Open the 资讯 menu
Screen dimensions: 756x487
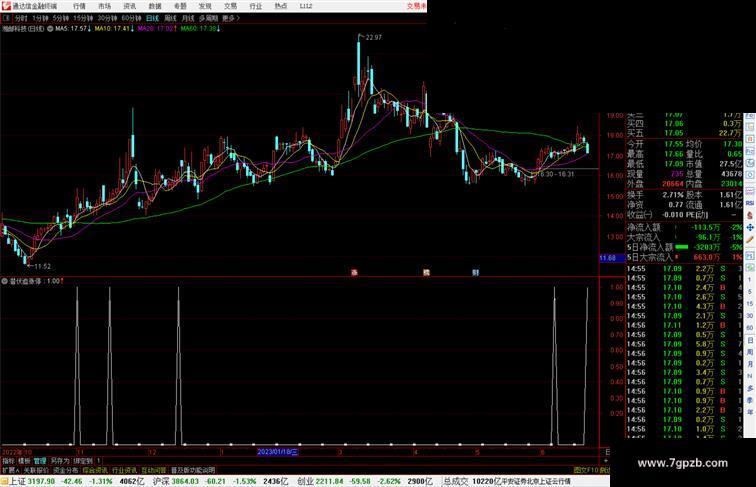[x=129, y=6]
